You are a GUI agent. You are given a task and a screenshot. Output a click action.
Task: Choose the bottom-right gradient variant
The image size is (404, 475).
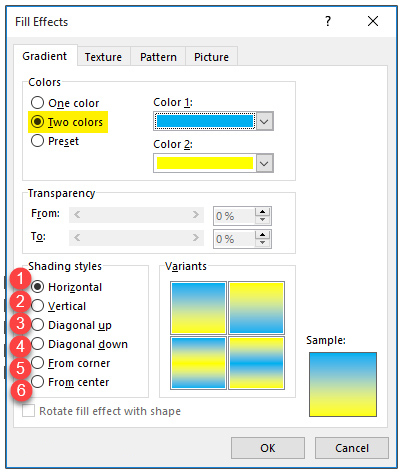click(256, 363)
